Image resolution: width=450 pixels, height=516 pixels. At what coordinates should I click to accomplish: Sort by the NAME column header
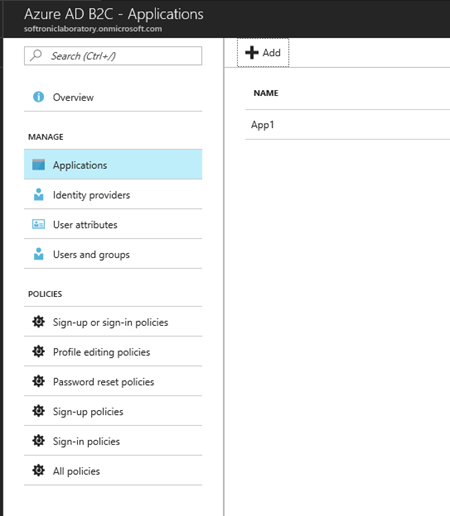click(266, 93)
